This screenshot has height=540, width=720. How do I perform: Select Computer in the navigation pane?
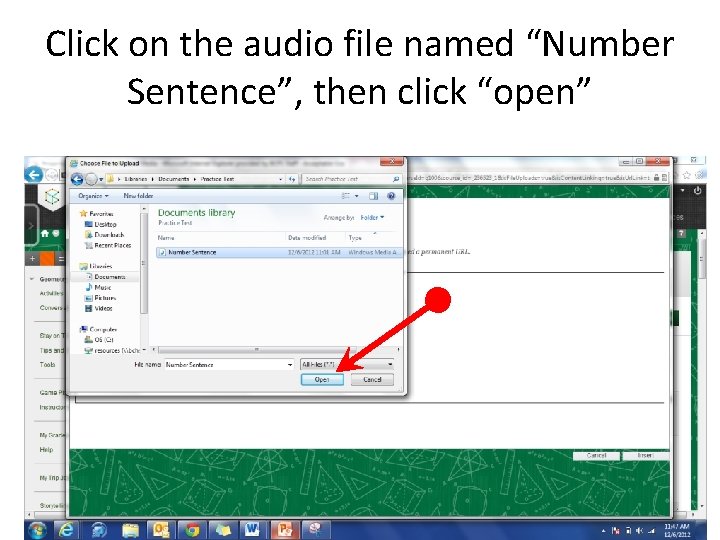pos(98,330)
